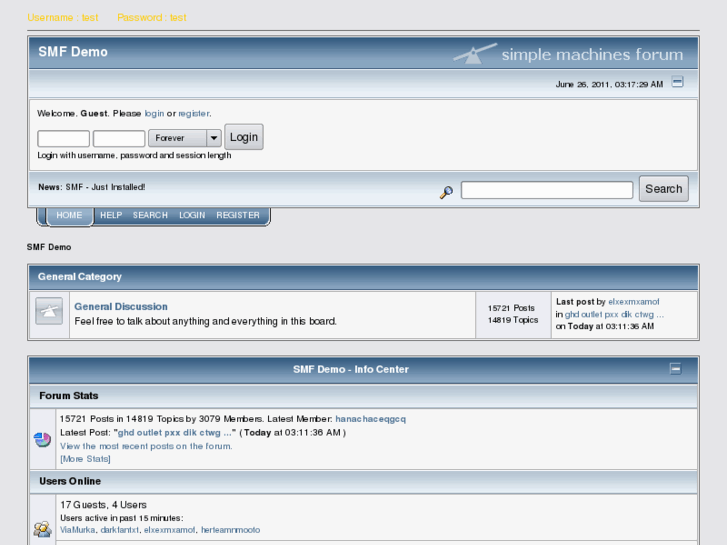The height and width of the screenshot is (545, 727).
Task: Click the 'News: SMF - Just Installed!' text
Action: (91, 187)
